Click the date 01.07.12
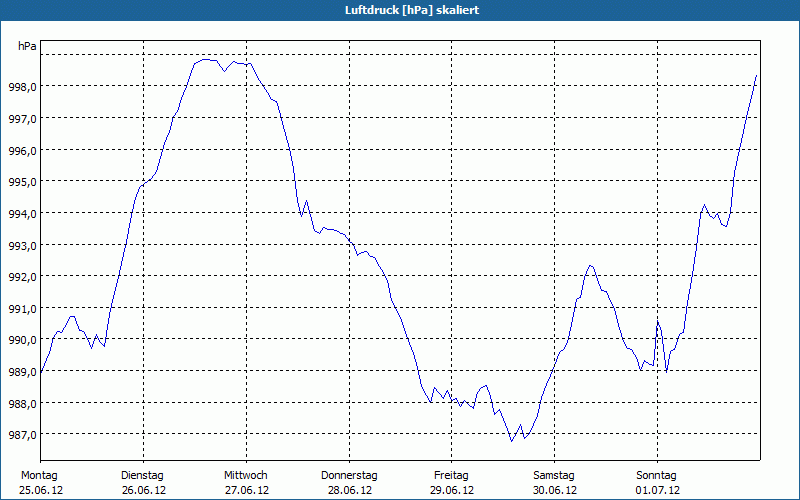800x500 pixels. point(658,490)
